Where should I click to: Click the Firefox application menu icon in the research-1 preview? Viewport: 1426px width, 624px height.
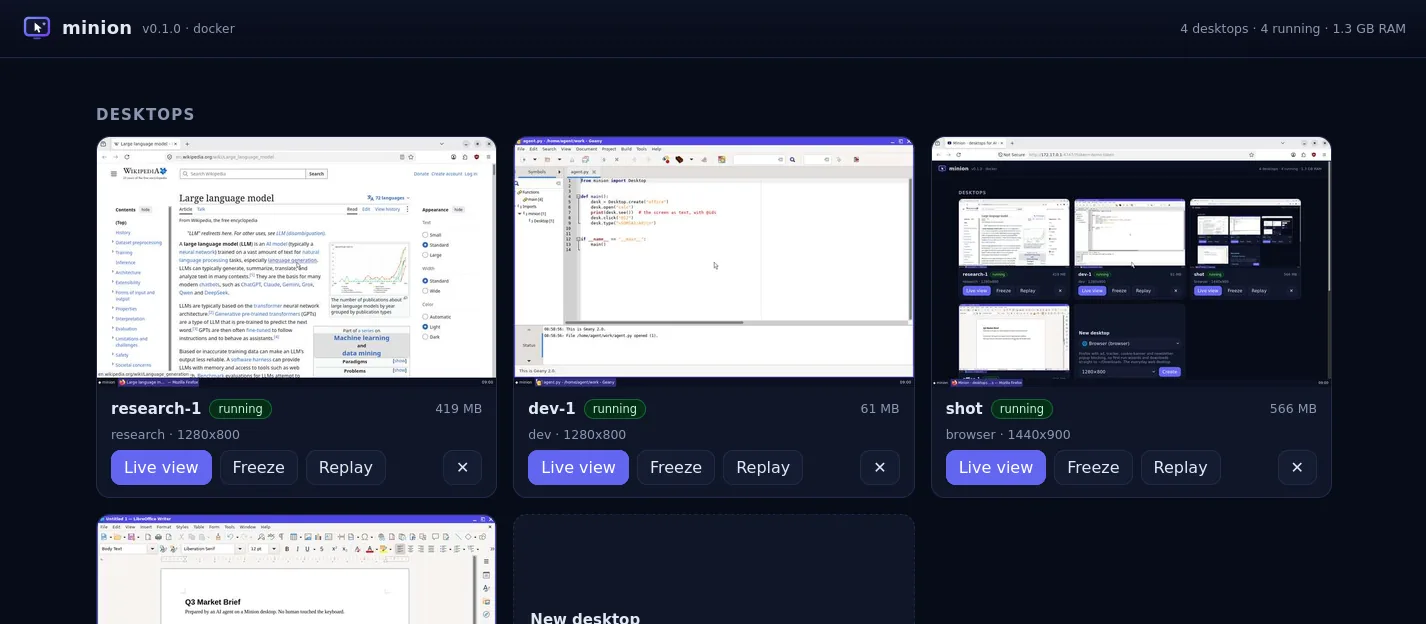point(488,157)
